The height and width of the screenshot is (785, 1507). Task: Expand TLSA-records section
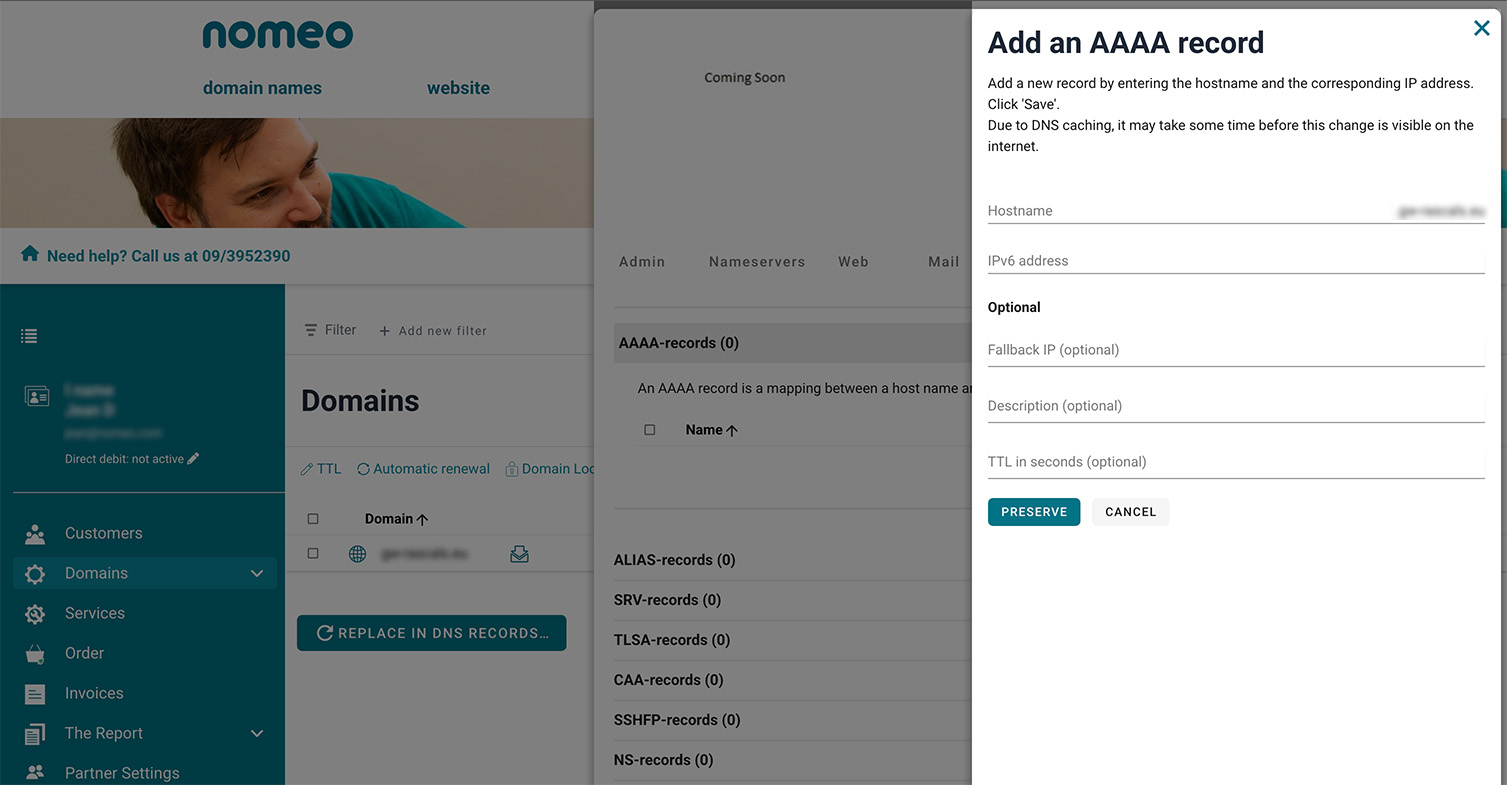click(x=672, y=640)
